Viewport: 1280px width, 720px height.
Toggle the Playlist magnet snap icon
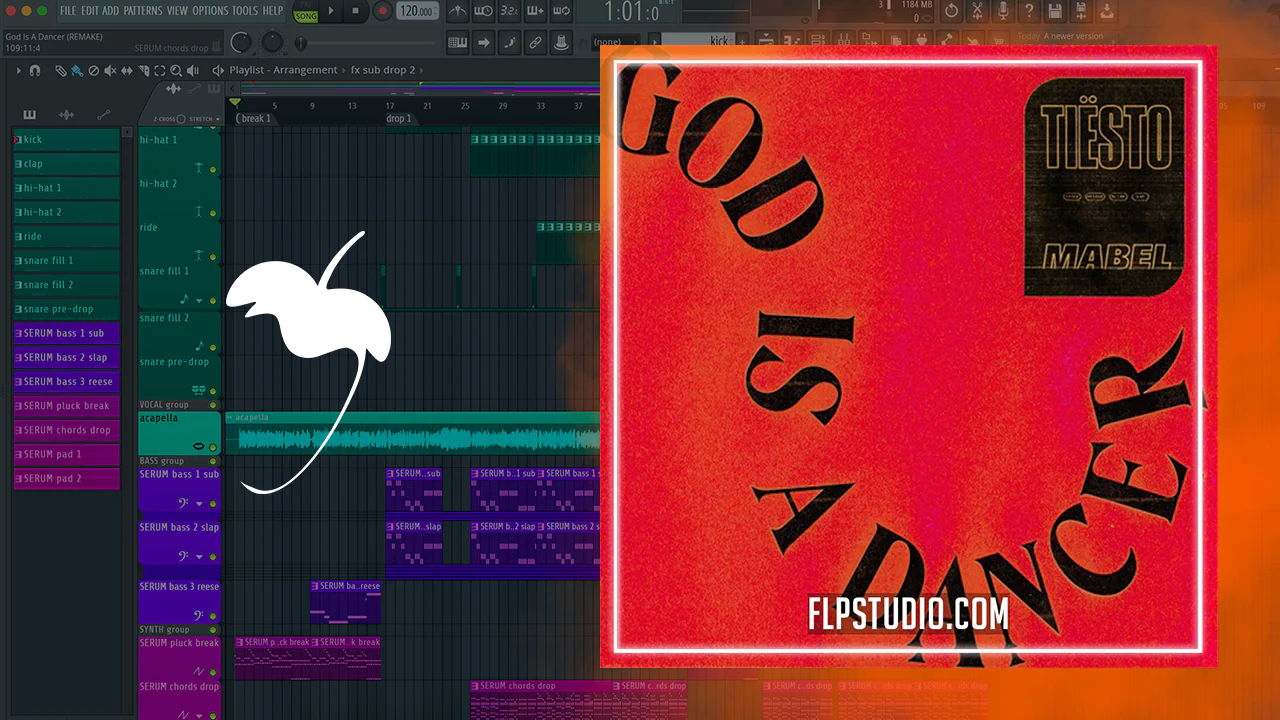(35, 71)
